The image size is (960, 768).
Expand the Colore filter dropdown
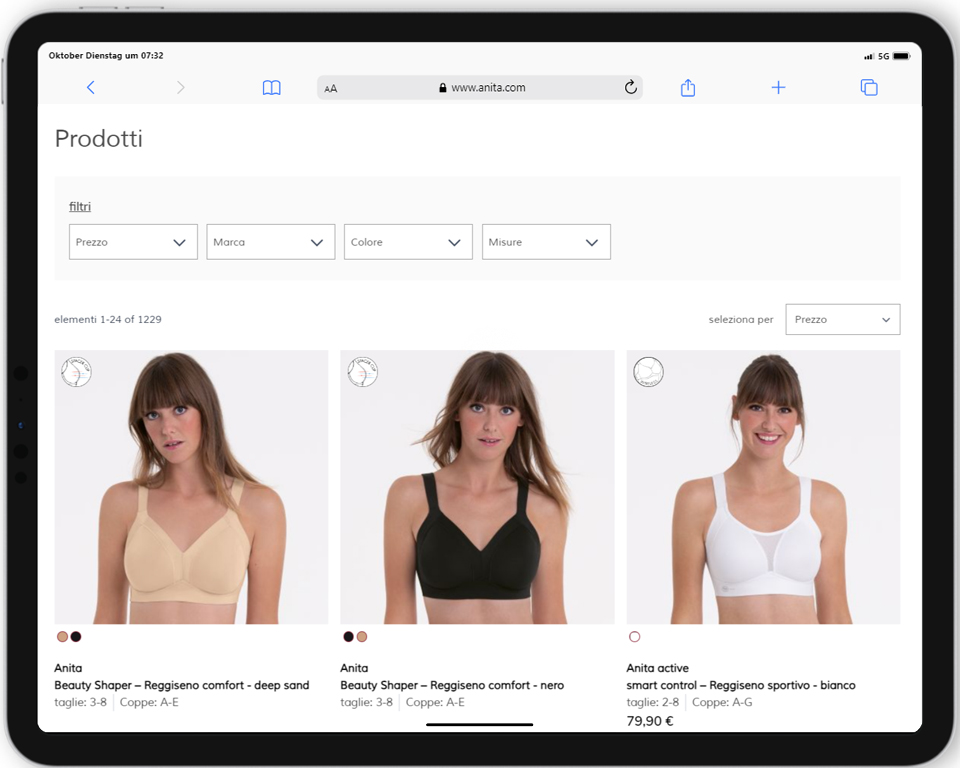[408, 242]
